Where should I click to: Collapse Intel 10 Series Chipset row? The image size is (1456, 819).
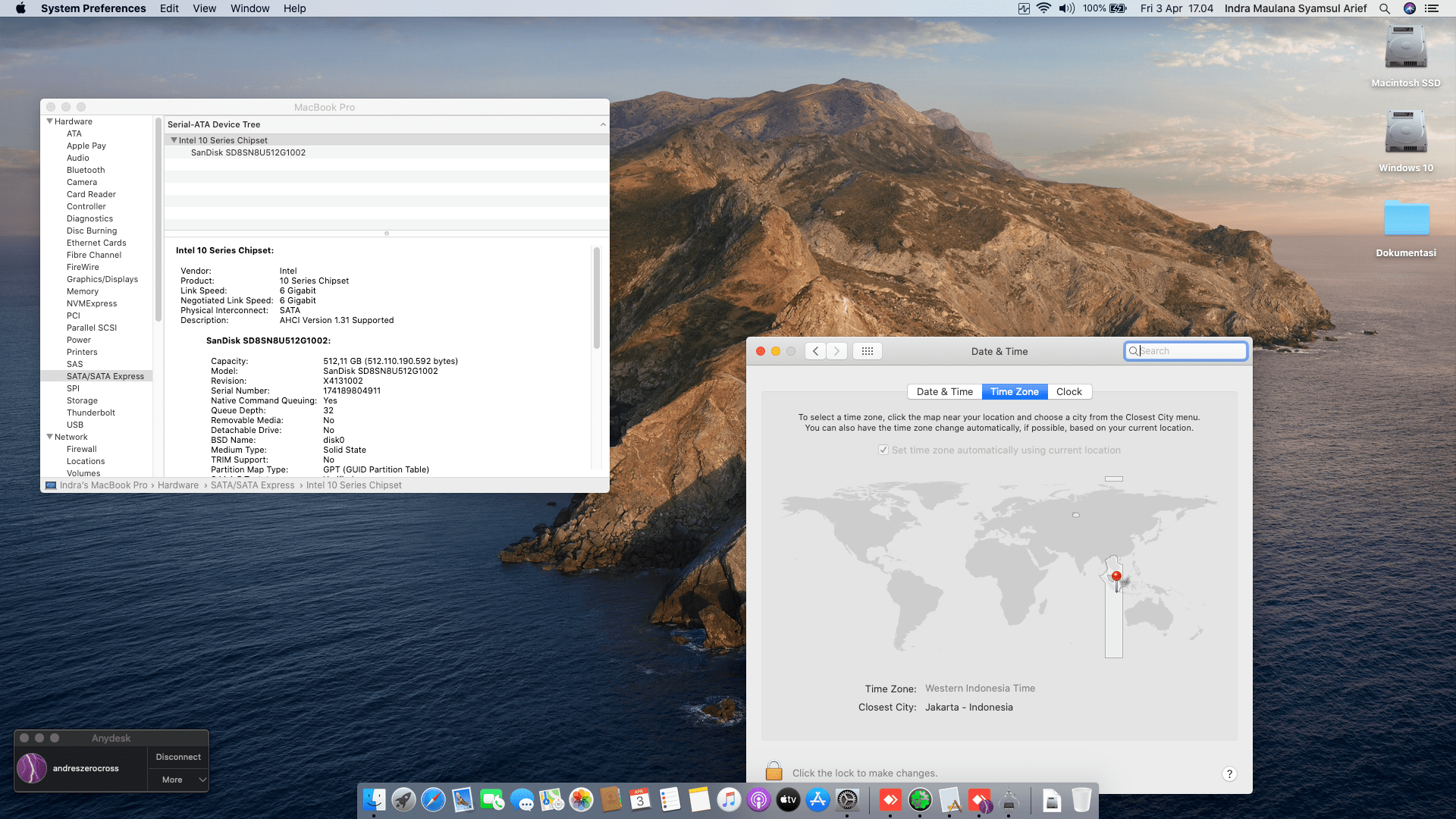pos(174,140)
